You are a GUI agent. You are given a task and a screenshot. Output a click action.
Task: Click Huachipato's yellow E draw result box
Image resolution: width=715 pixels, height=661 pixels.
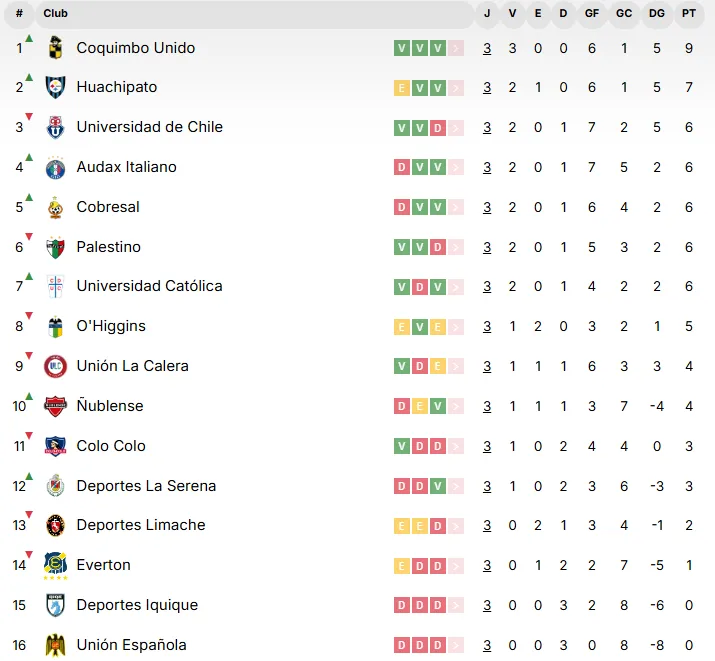click(402, 88)
